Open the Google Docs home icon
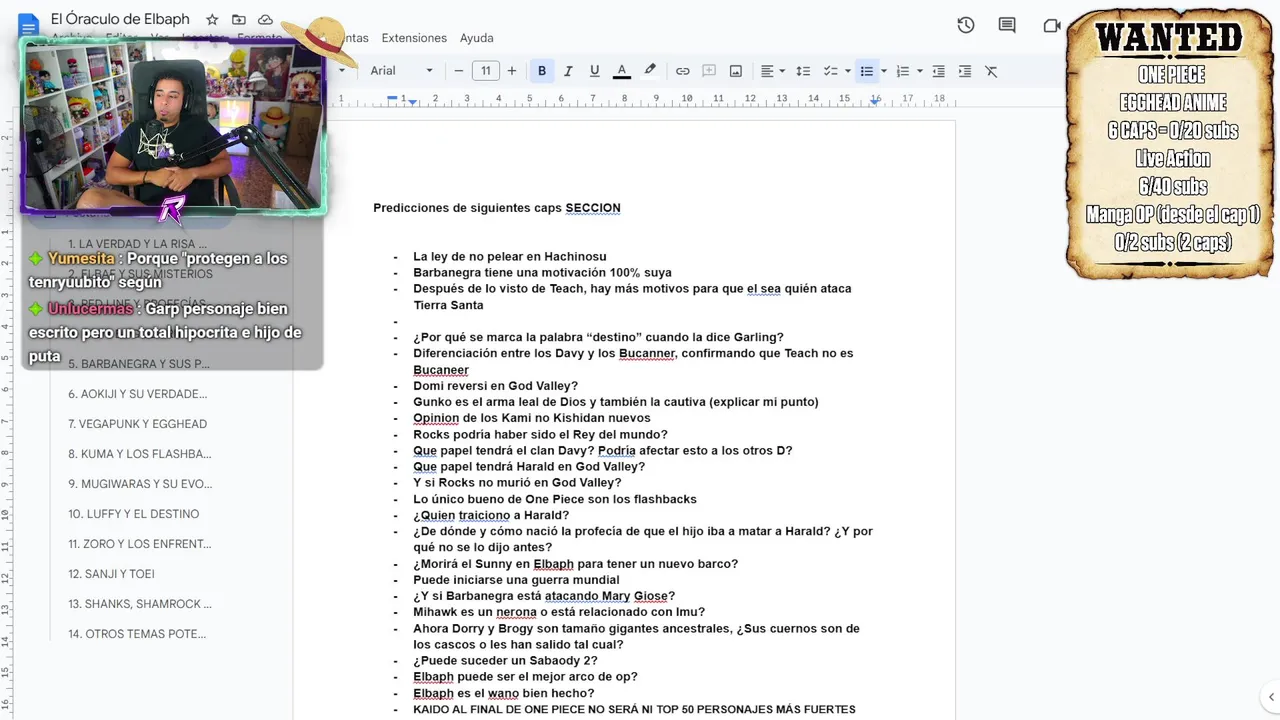Viewport: 1280px width, 720px height. [28, 24]
